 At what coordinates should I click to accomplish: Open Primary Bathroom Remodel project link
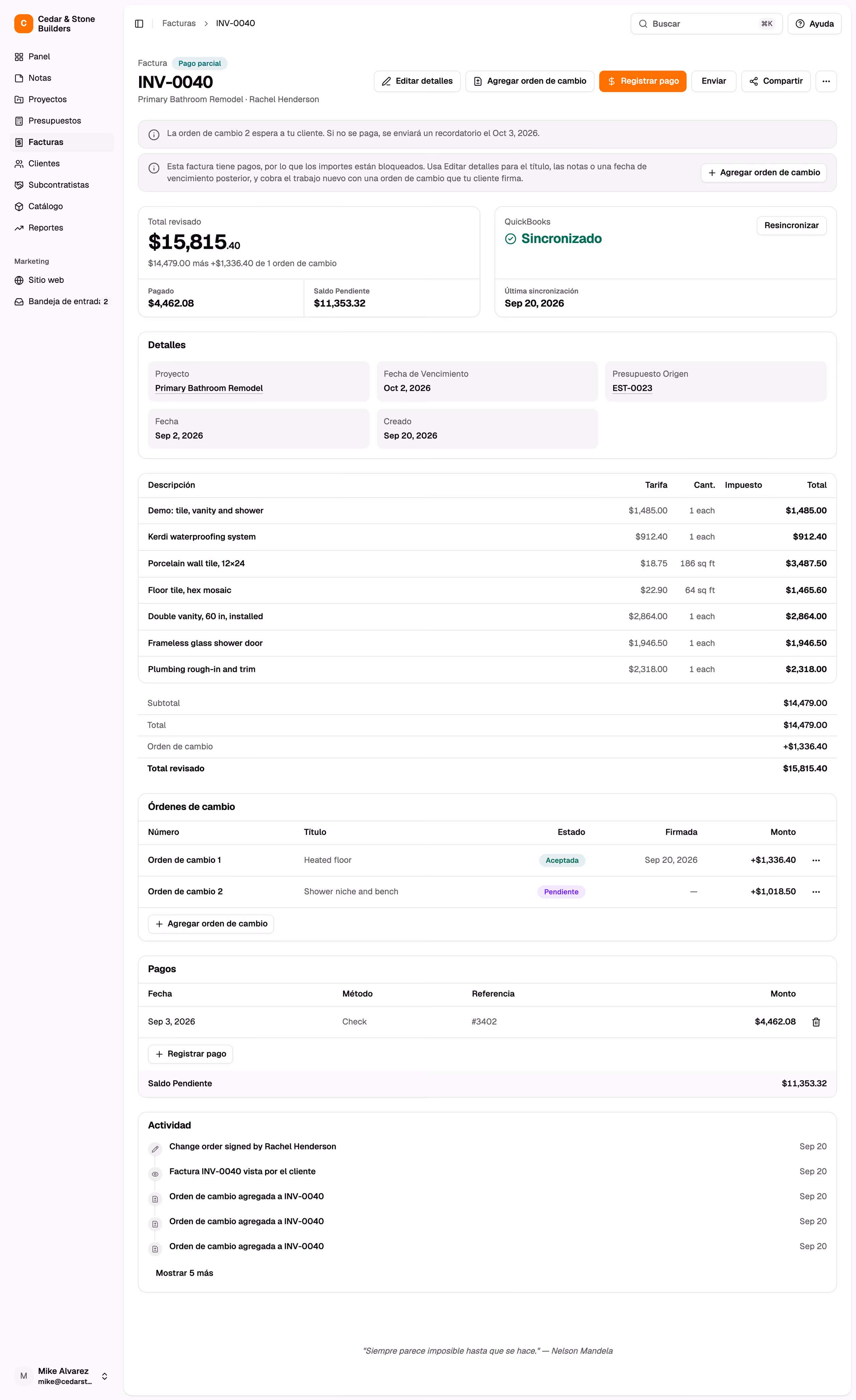pos(209,388)
